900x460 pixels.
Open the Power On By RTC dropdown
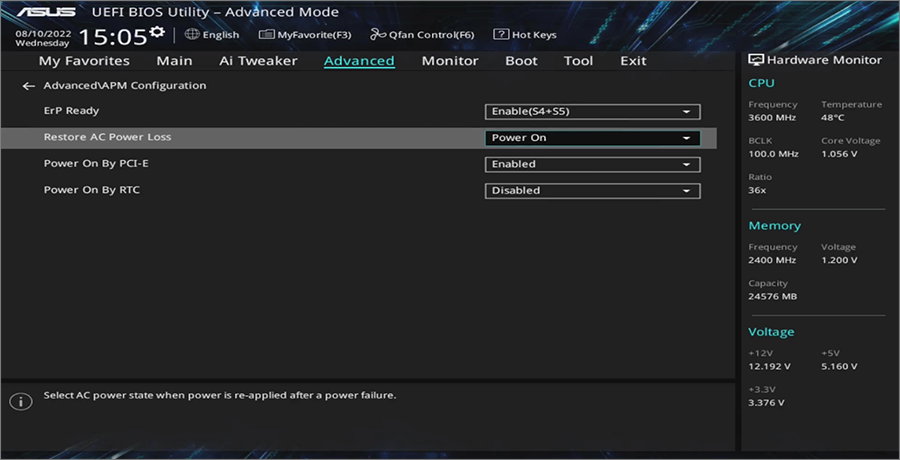point(592,190)
